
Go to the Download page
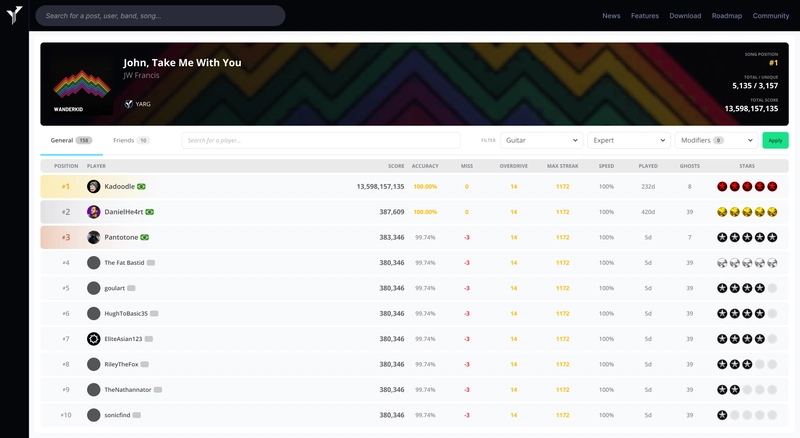point(685,16)
